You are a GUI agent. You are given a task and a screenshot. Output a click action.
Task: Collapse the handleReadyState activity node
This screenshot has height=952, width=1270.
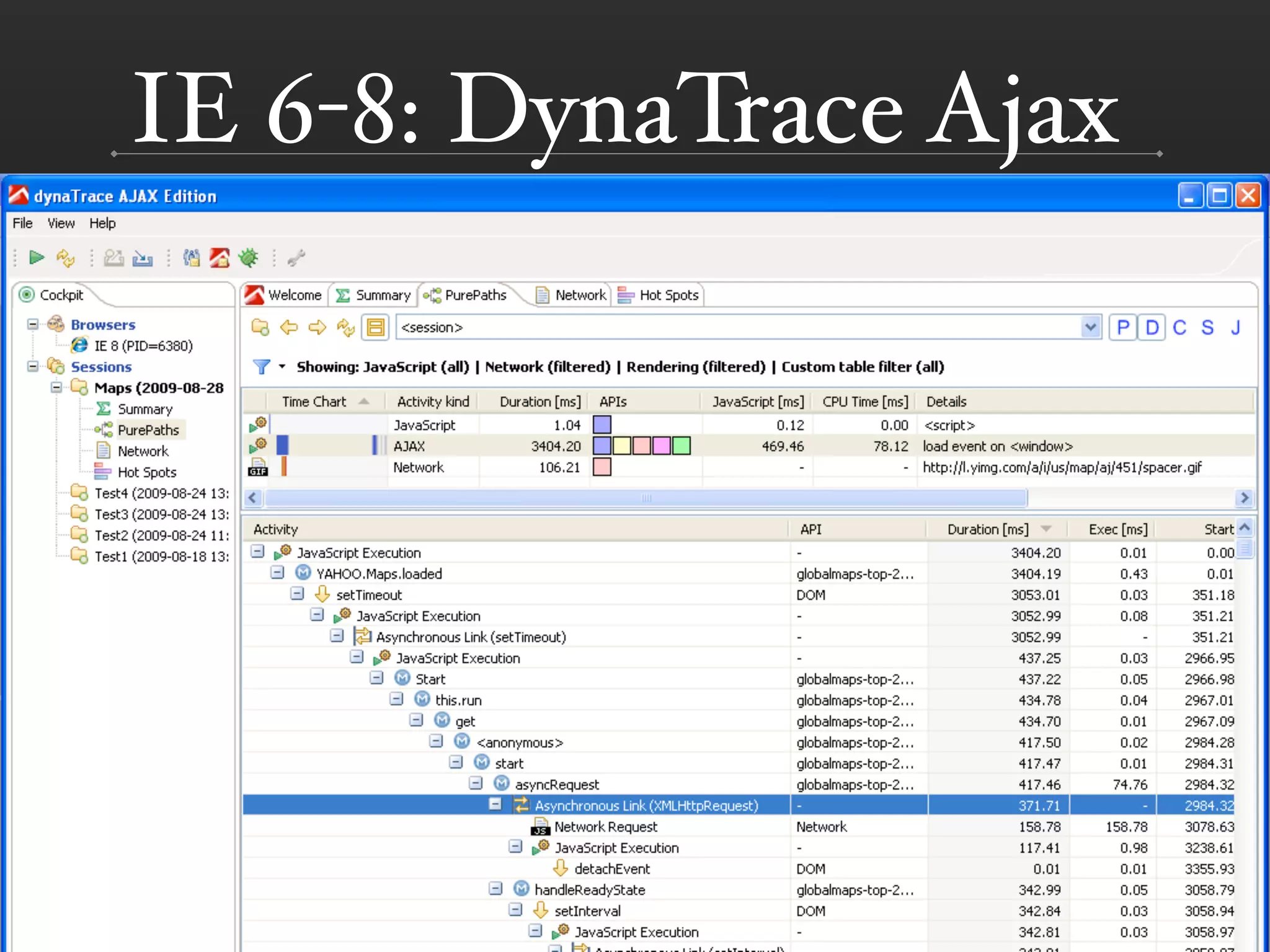point(495,889)
